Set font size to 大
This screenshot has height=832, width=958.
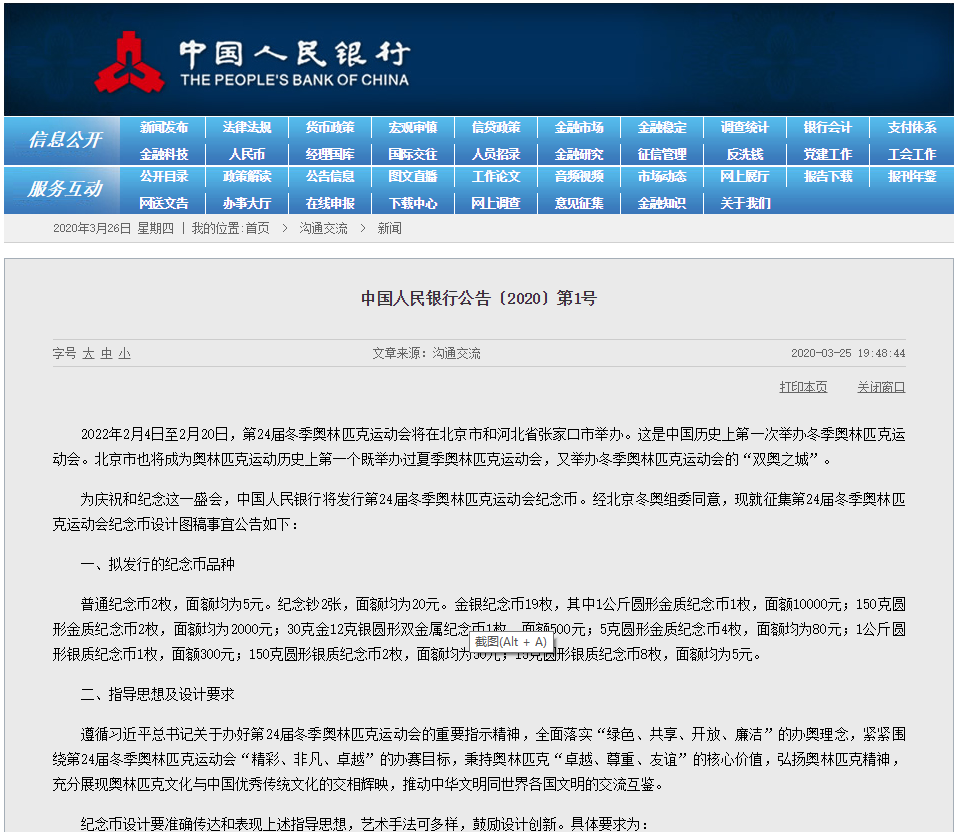point(89,354)
